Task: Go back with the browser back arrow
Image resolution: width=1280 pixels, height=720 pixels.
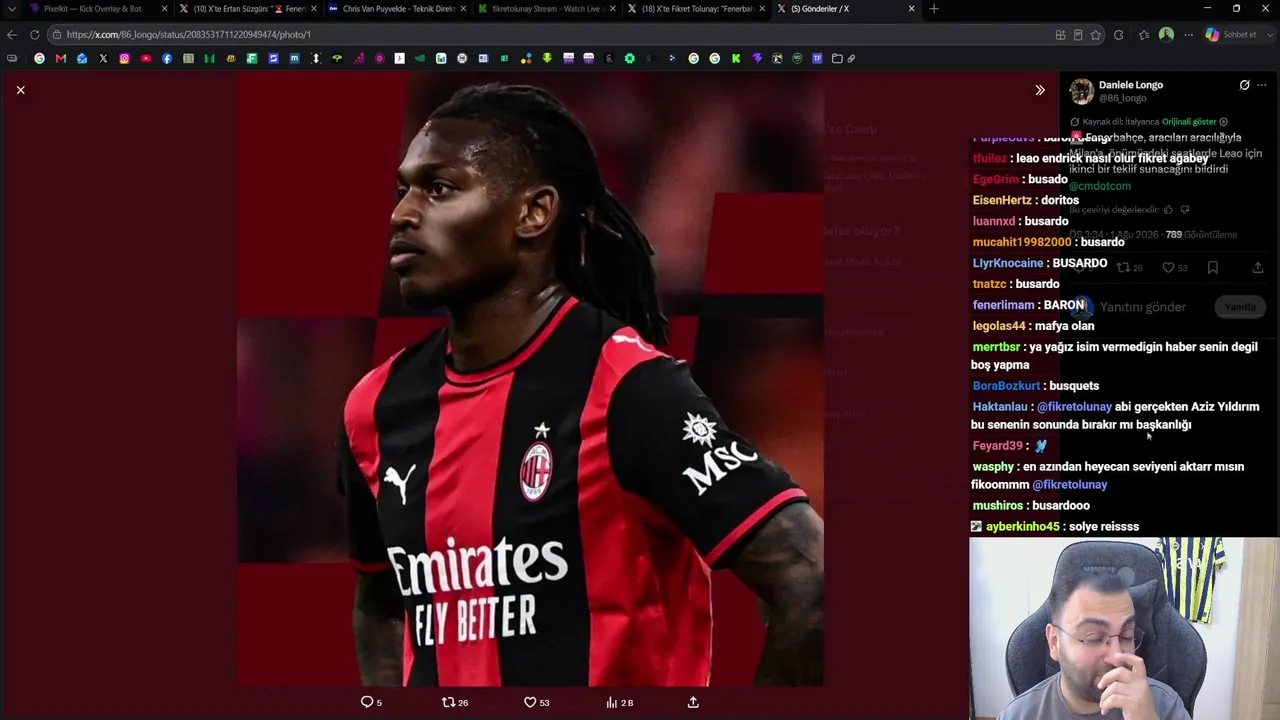Action: tap(12, 35)
